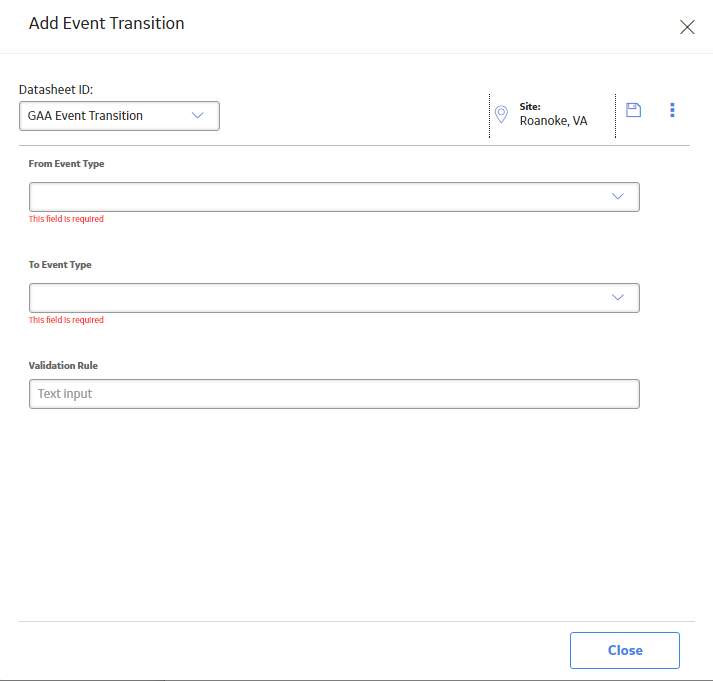This screenshot has width=713, height=681.
Task: Click the save datasheet icon
Action: (x=633, y=110)
